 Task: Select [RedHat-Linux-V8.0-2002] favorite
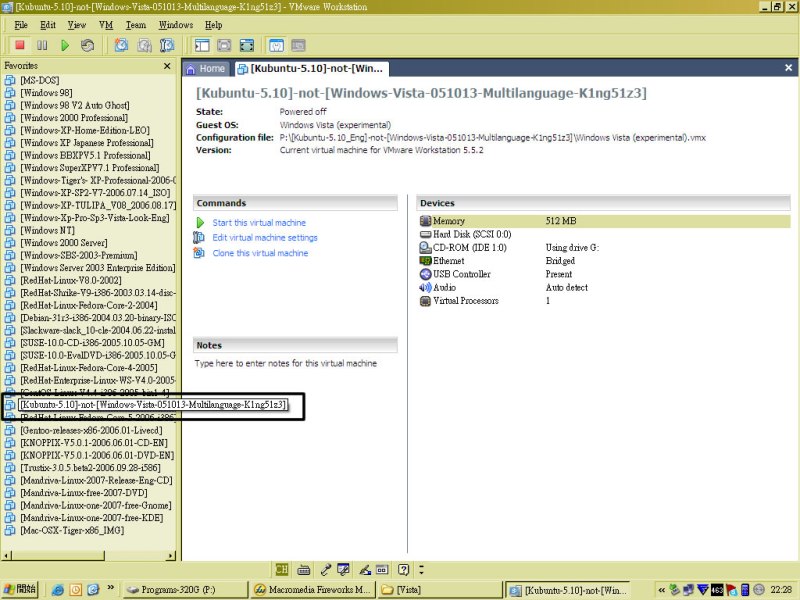tap(71, 280)
